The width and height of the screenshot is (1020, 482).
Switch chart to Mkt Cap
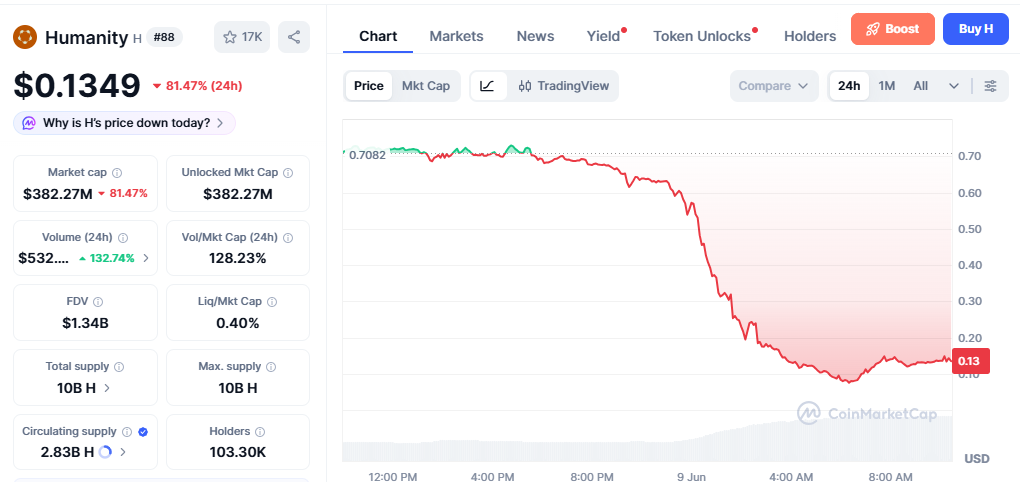[426, 86]
